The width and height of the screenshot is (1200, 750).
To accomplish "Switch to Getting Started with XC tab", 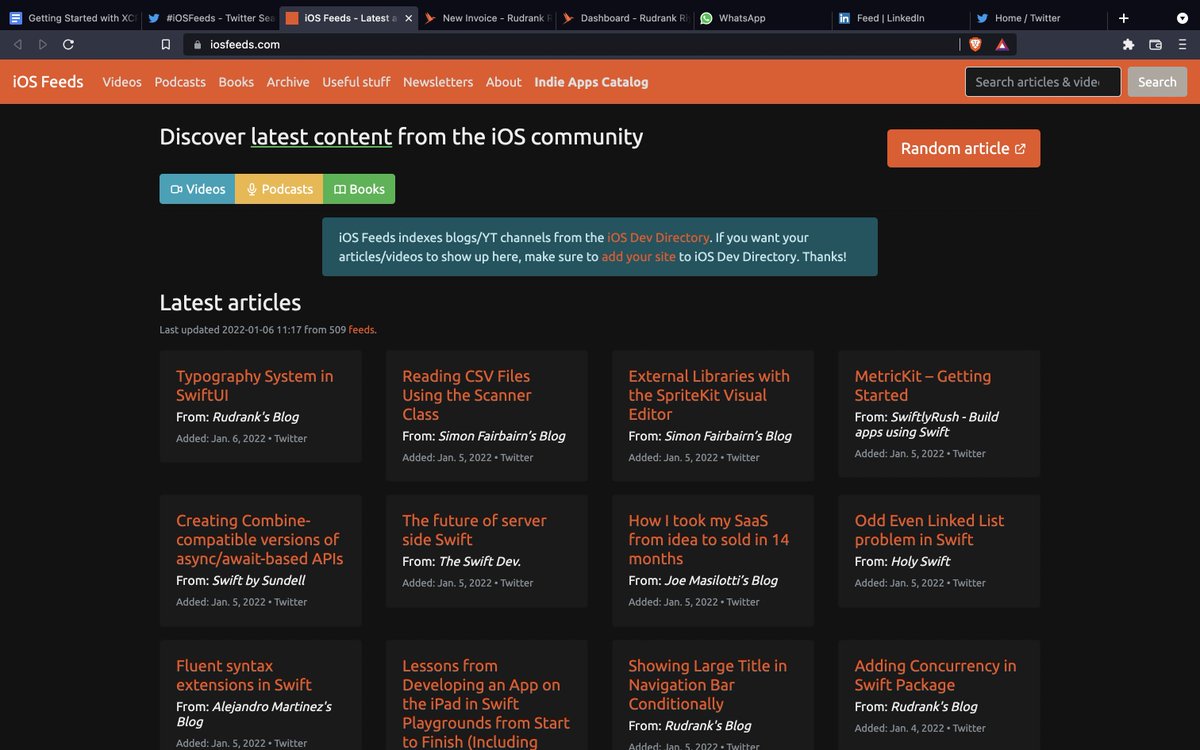I will 73,18.
